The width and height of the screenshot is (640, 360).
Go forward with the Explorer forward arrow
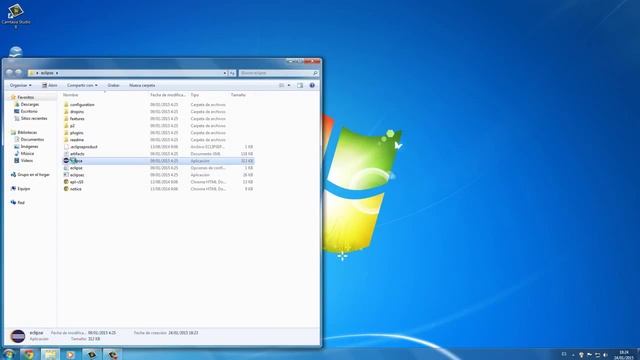pyautogui.click(x=18, y=73)
